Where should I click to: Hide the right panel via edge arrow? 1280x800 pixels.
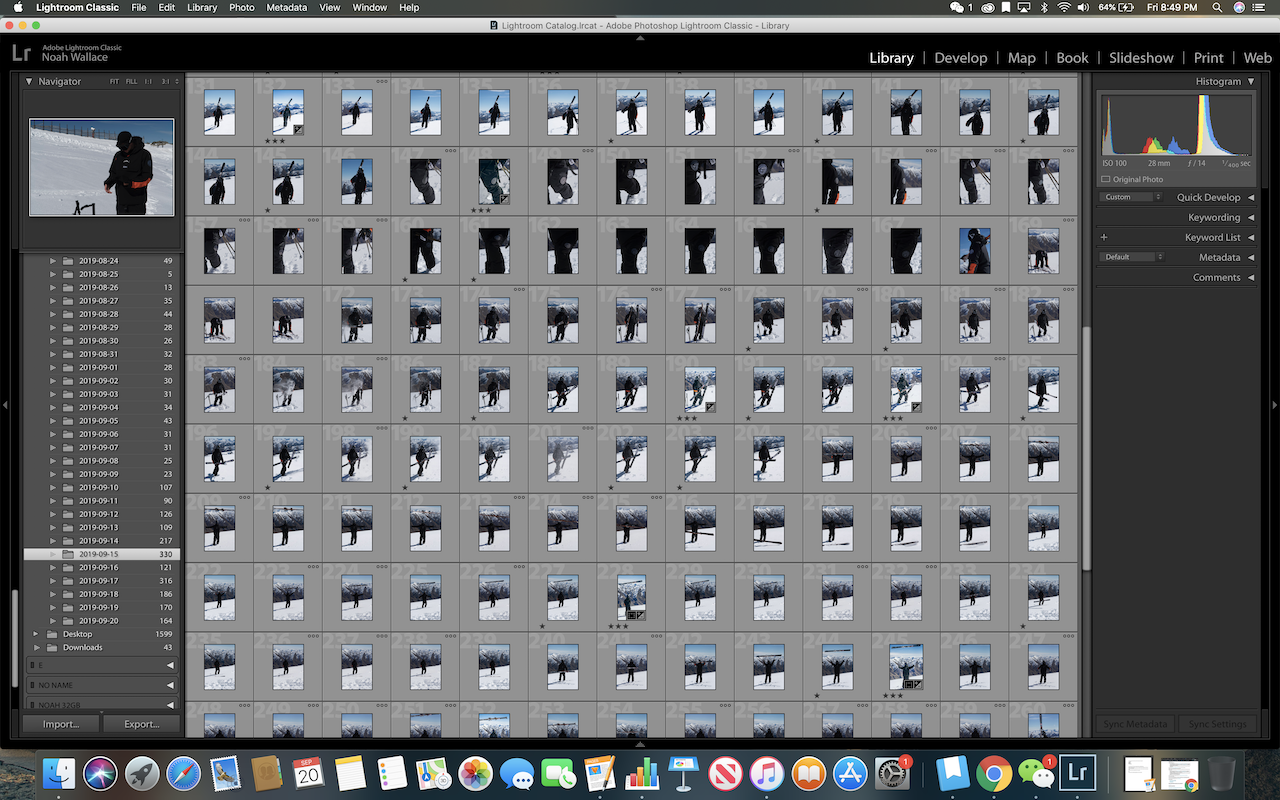click(x=1274, y=405)
